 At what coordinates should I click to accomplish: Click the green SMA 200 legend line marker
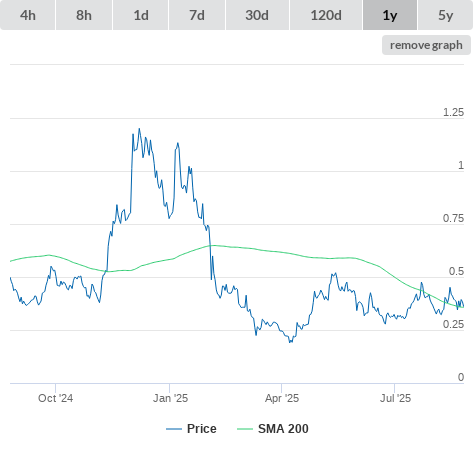tap(245, 429)
